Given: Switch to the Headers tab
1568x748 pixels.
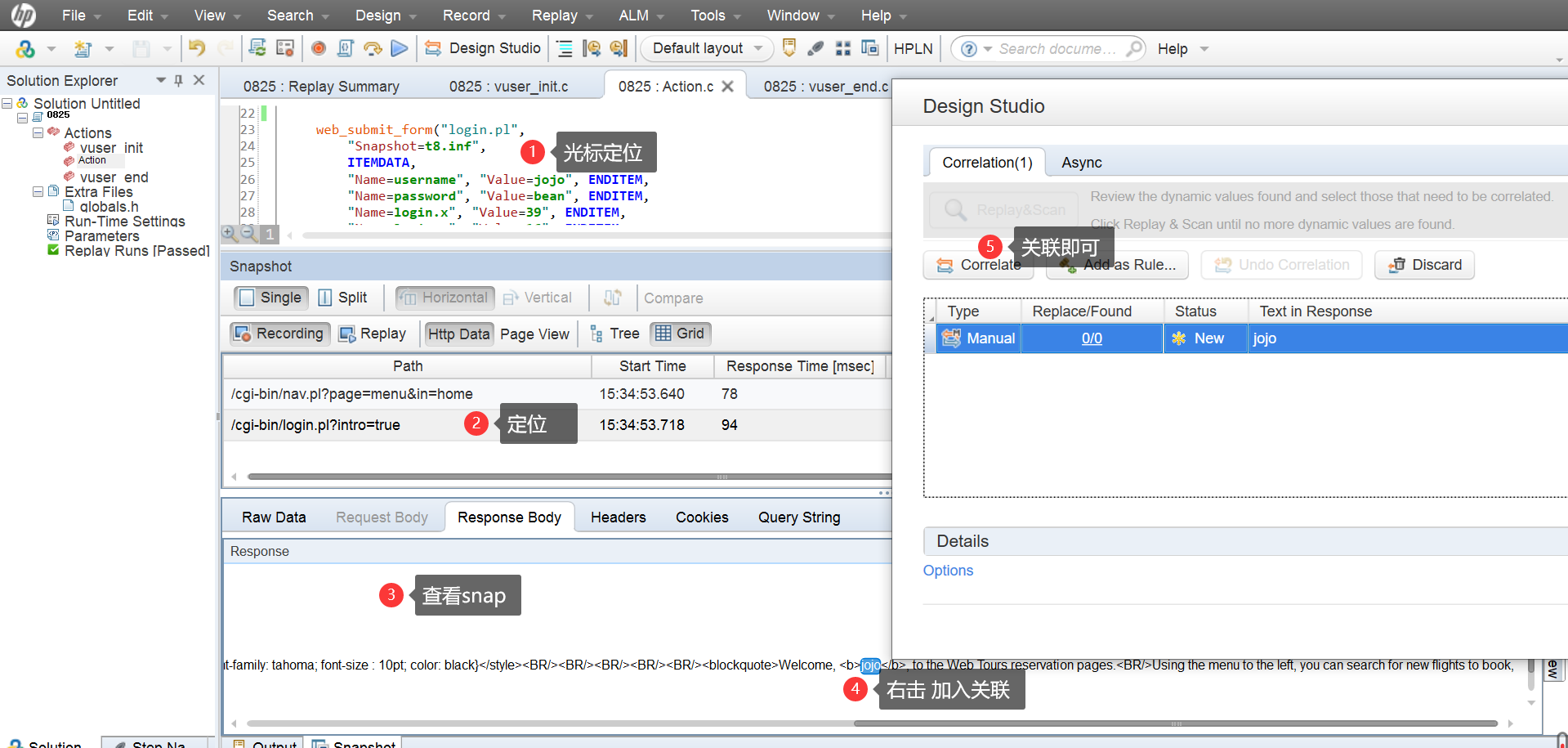Looking at the screenshot, I should coord(618,517).
